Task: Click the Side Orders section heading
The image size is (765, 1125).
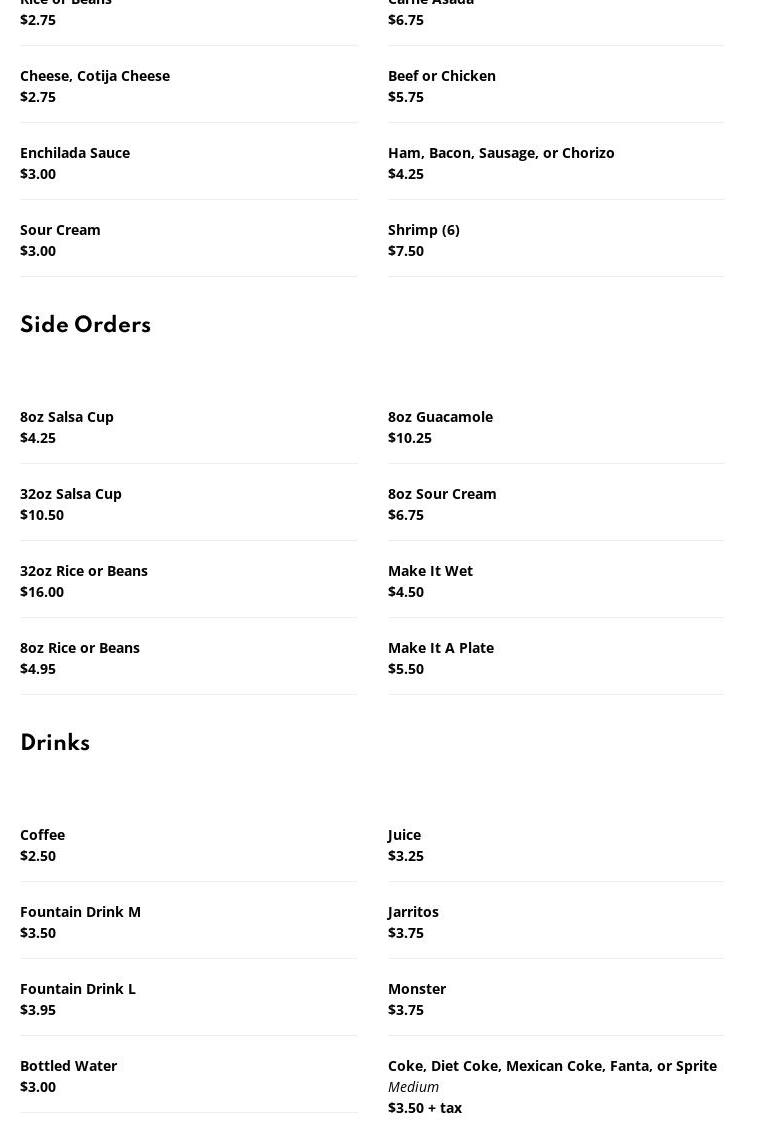Action: point(85,325)
